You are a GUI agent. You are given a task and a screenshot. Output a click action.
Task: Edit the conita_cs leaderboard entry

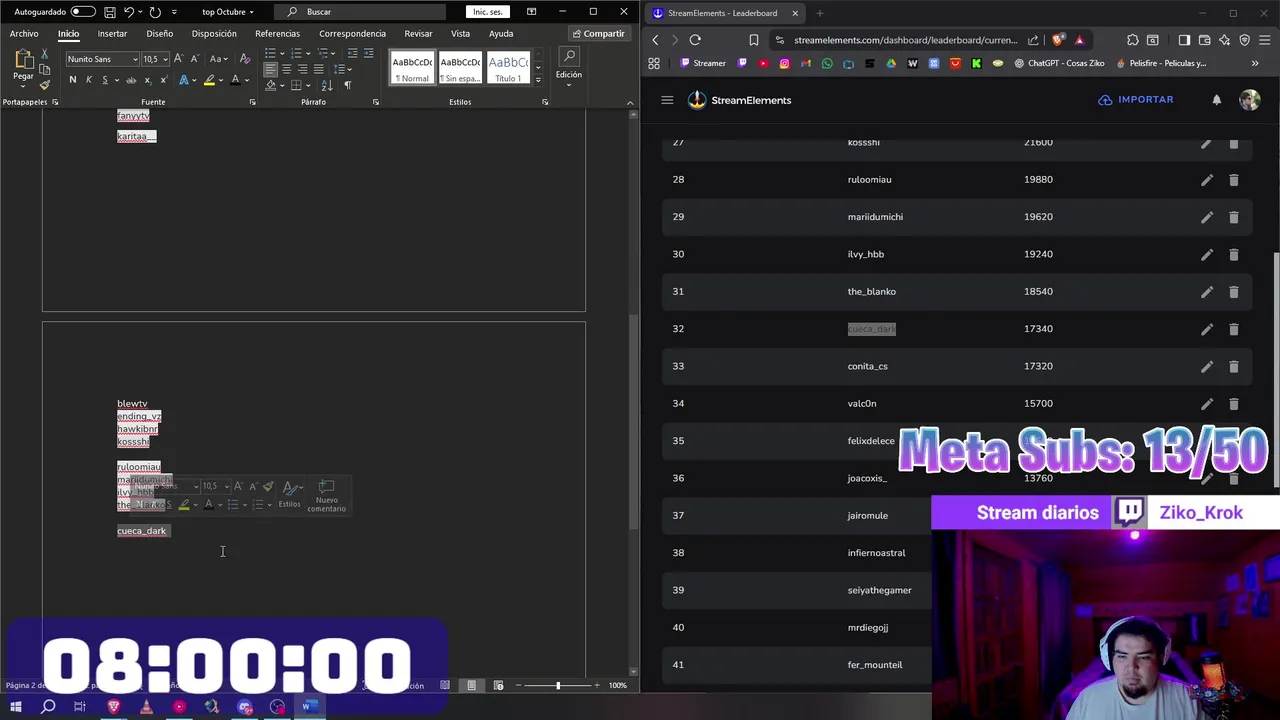[1207, 366]
